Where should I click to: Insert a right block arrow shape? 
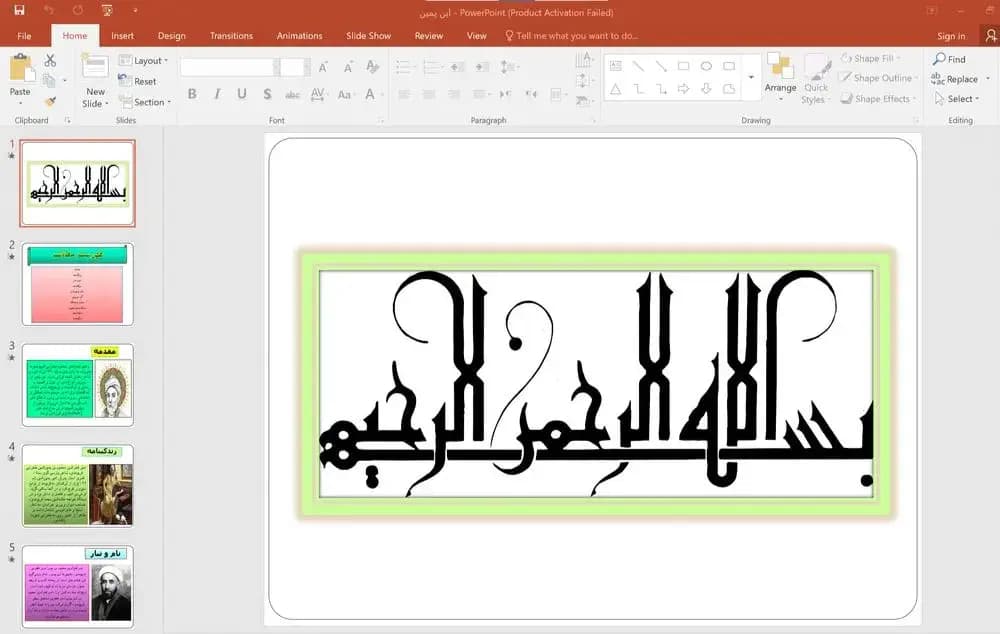click(683, 89)
